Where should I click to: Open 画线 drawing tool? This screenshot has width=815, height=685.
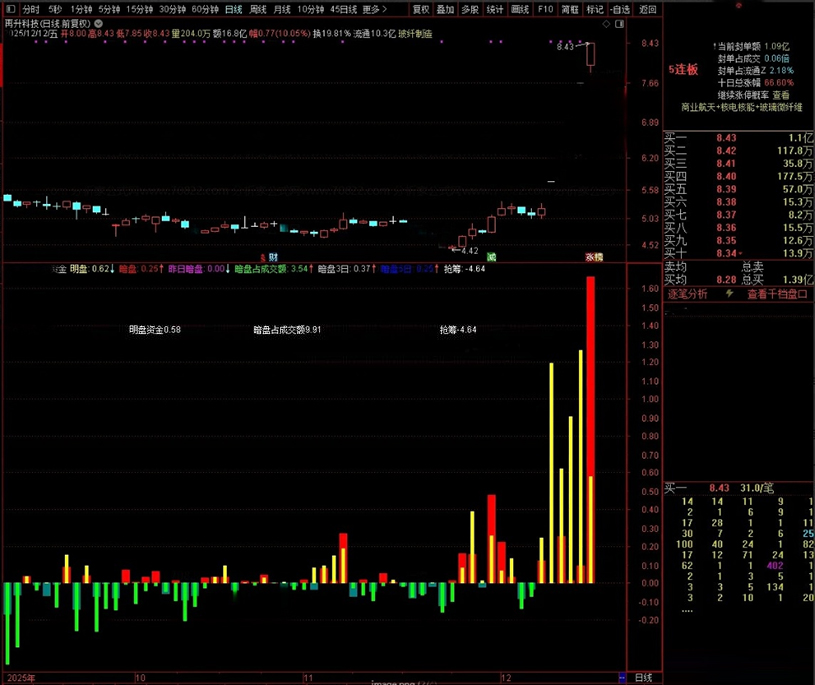point(520,9)
